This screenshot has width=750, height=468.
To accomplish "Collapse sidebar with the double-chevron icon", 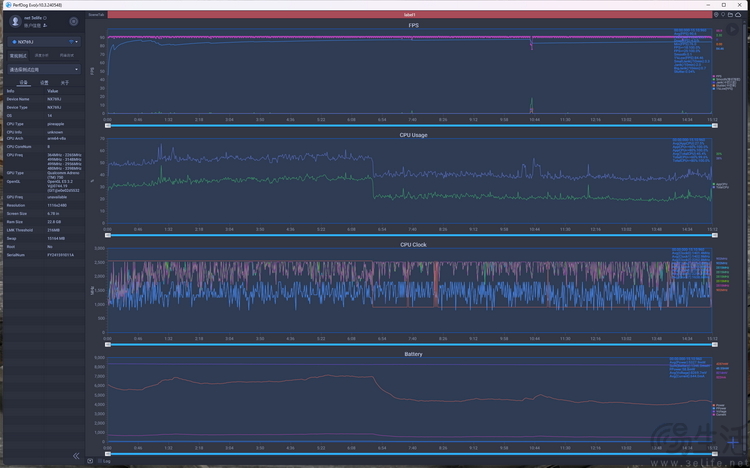I will pos(76,456).
